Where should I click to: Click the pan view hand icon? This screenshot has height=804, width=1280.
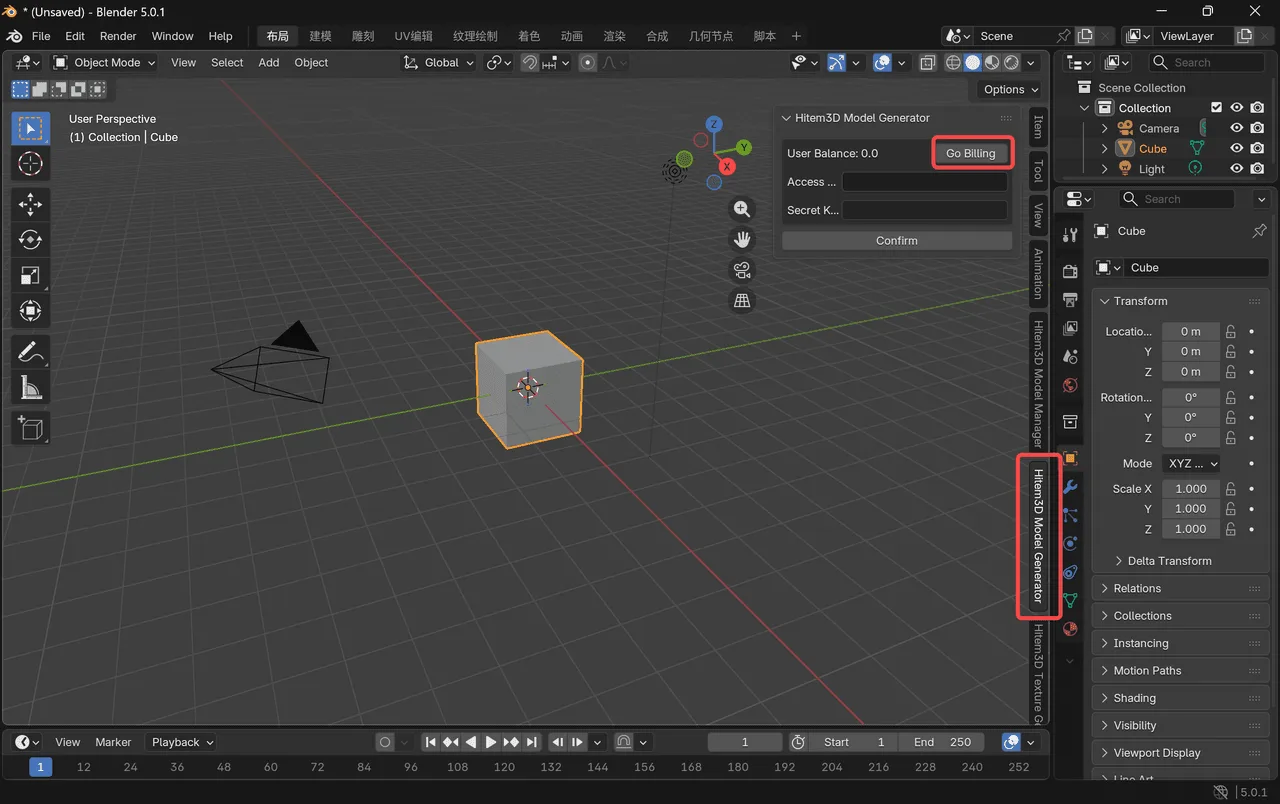click(x=742, y=240)
